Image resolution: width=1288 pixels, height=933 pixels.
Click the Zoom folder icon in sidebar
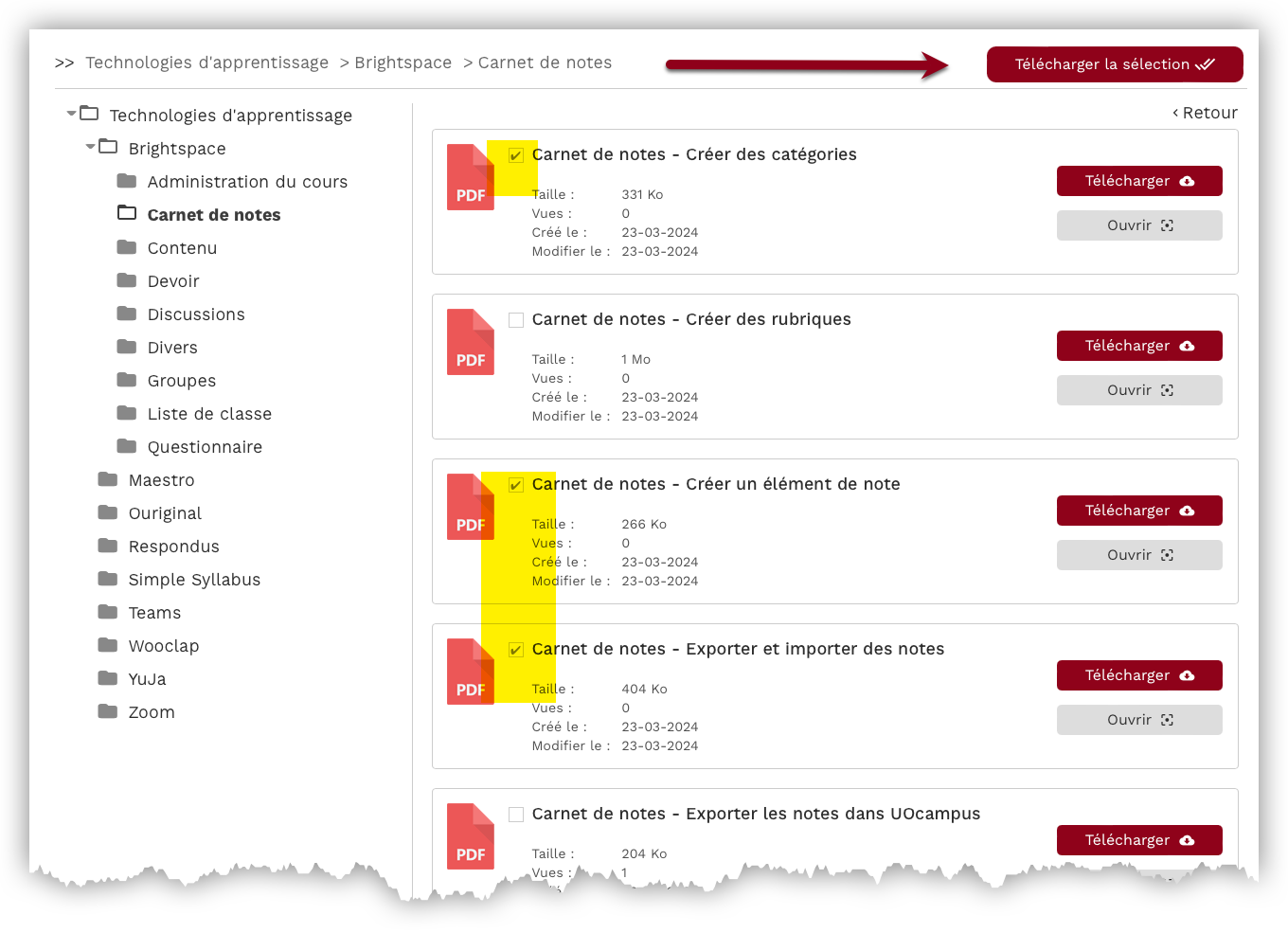coord(108,711)
